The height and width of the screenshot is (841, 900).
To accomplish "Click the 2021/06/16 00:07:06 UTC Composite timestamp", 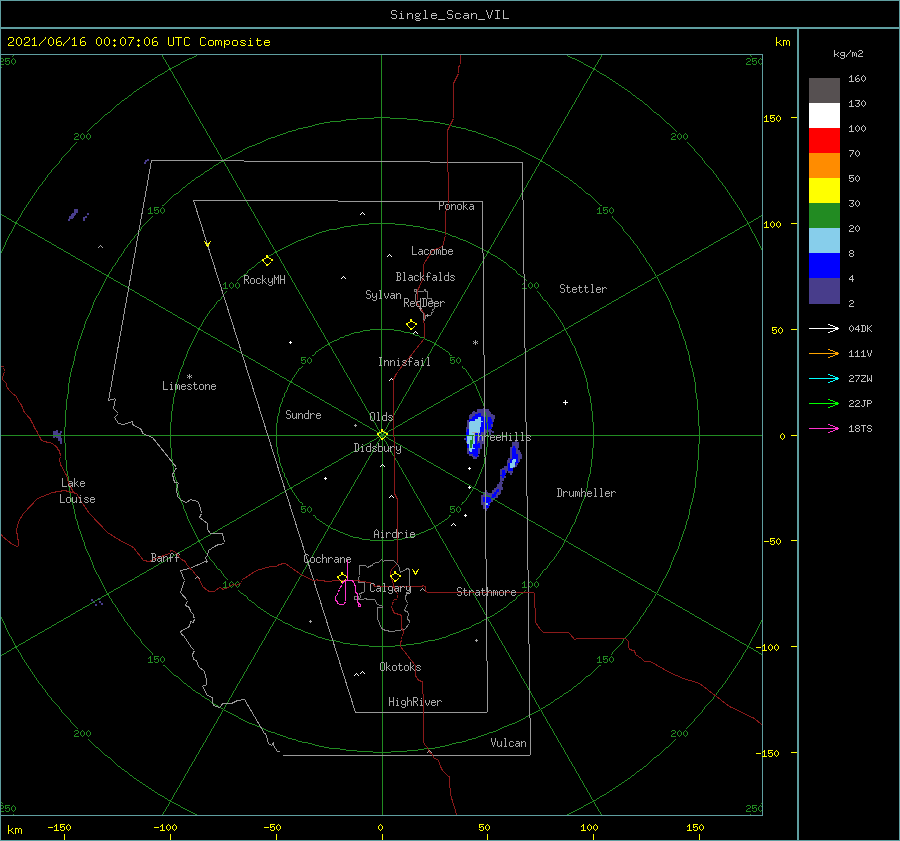I will click(138, 42).
